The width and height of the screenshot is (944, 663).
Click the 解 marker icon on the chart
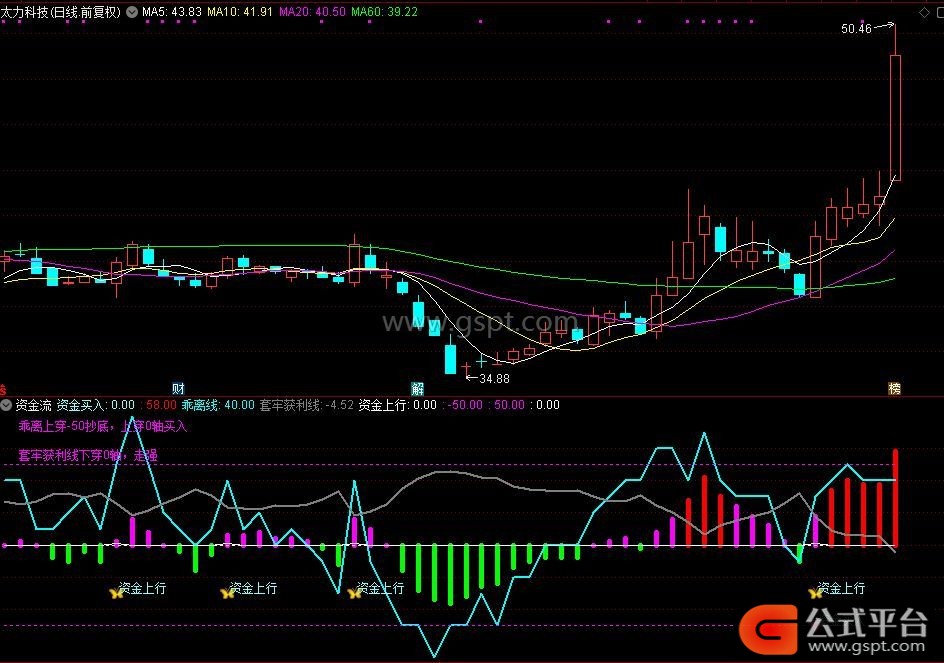(x=417, y=388)
